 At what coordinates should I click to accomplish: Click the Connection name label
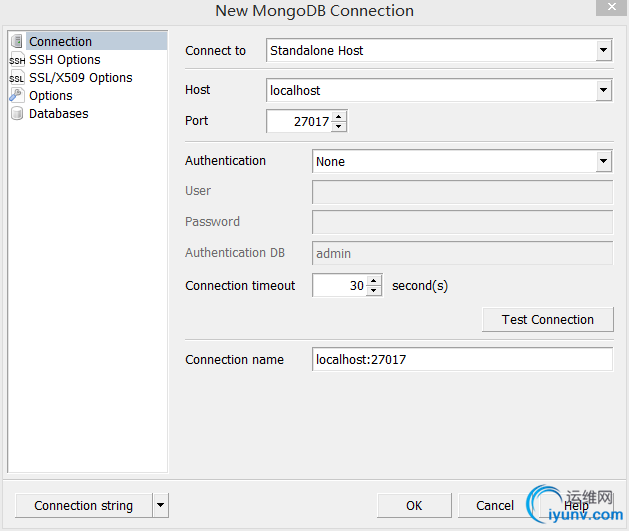(x=234, y=359)
